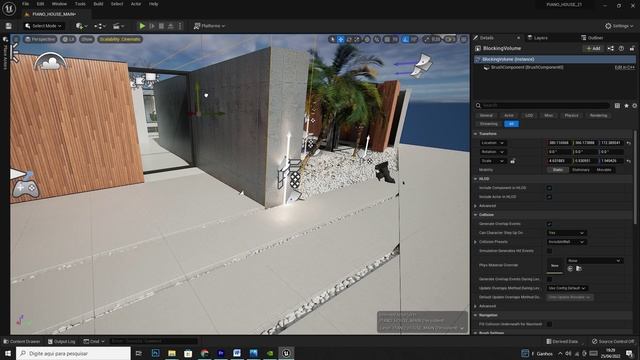
Task: Close the Details tab
Action: [x=518, y=38]
